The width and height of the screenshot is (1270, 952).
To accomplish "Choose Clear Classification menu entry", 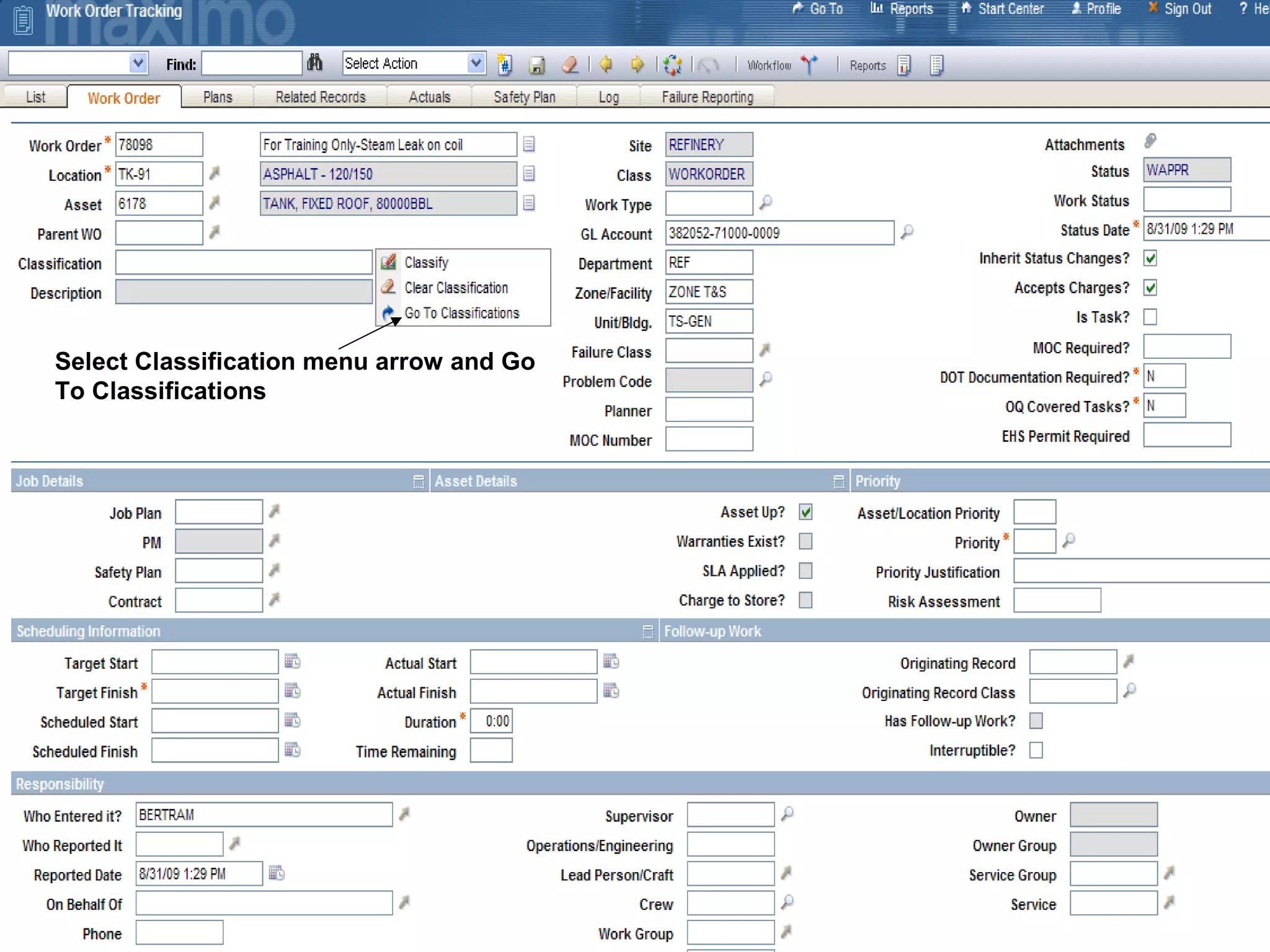I will (x=456, y=288).
